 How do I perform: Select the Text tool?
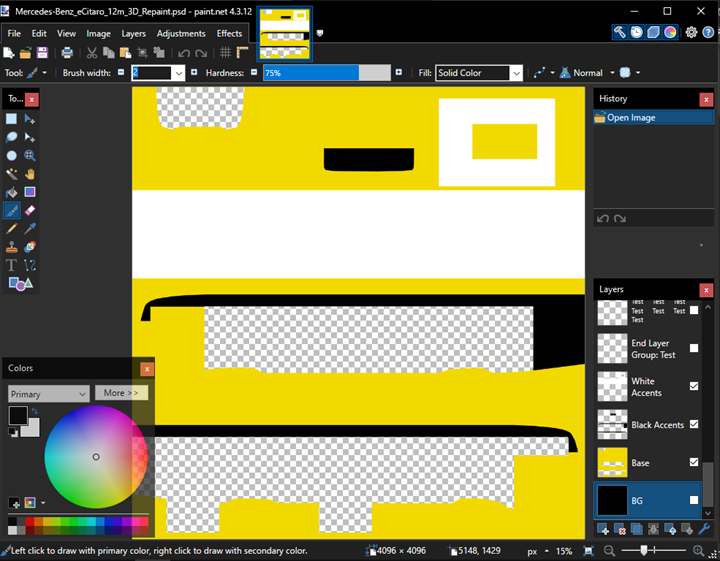click(x=11, y=265)
